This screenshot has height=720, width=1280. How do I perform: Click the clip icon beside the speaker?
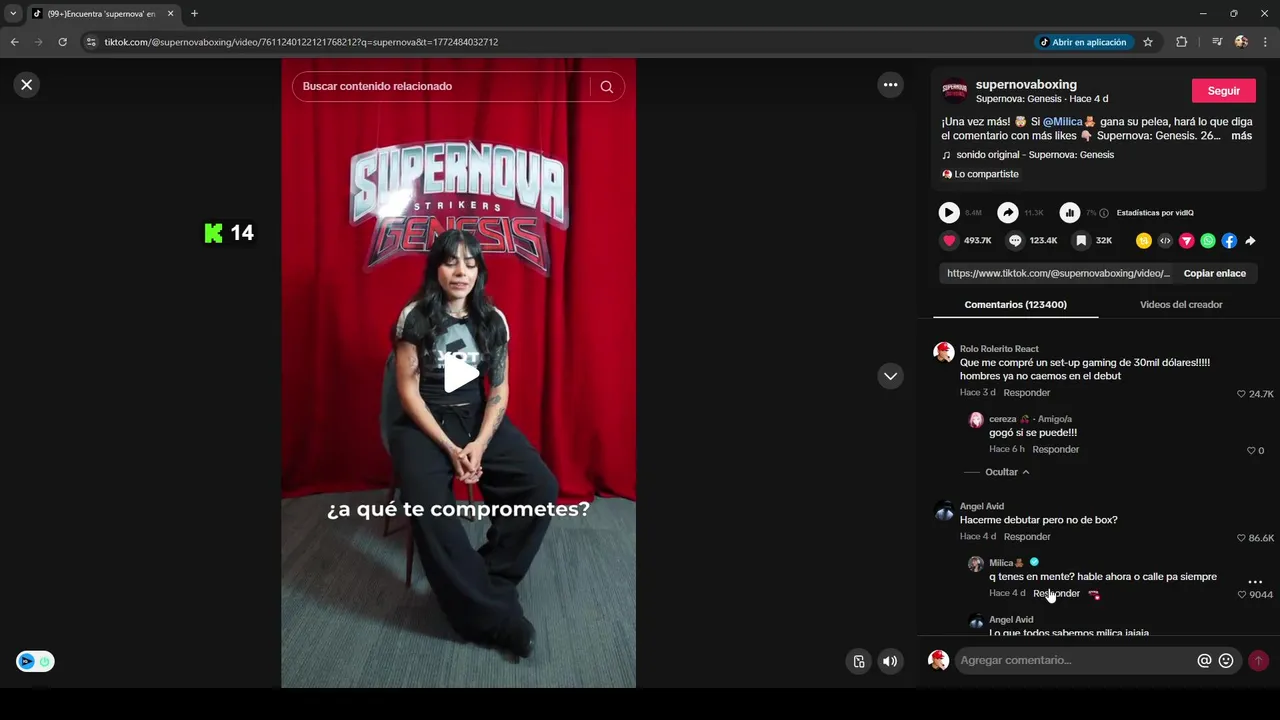[859, 661]
